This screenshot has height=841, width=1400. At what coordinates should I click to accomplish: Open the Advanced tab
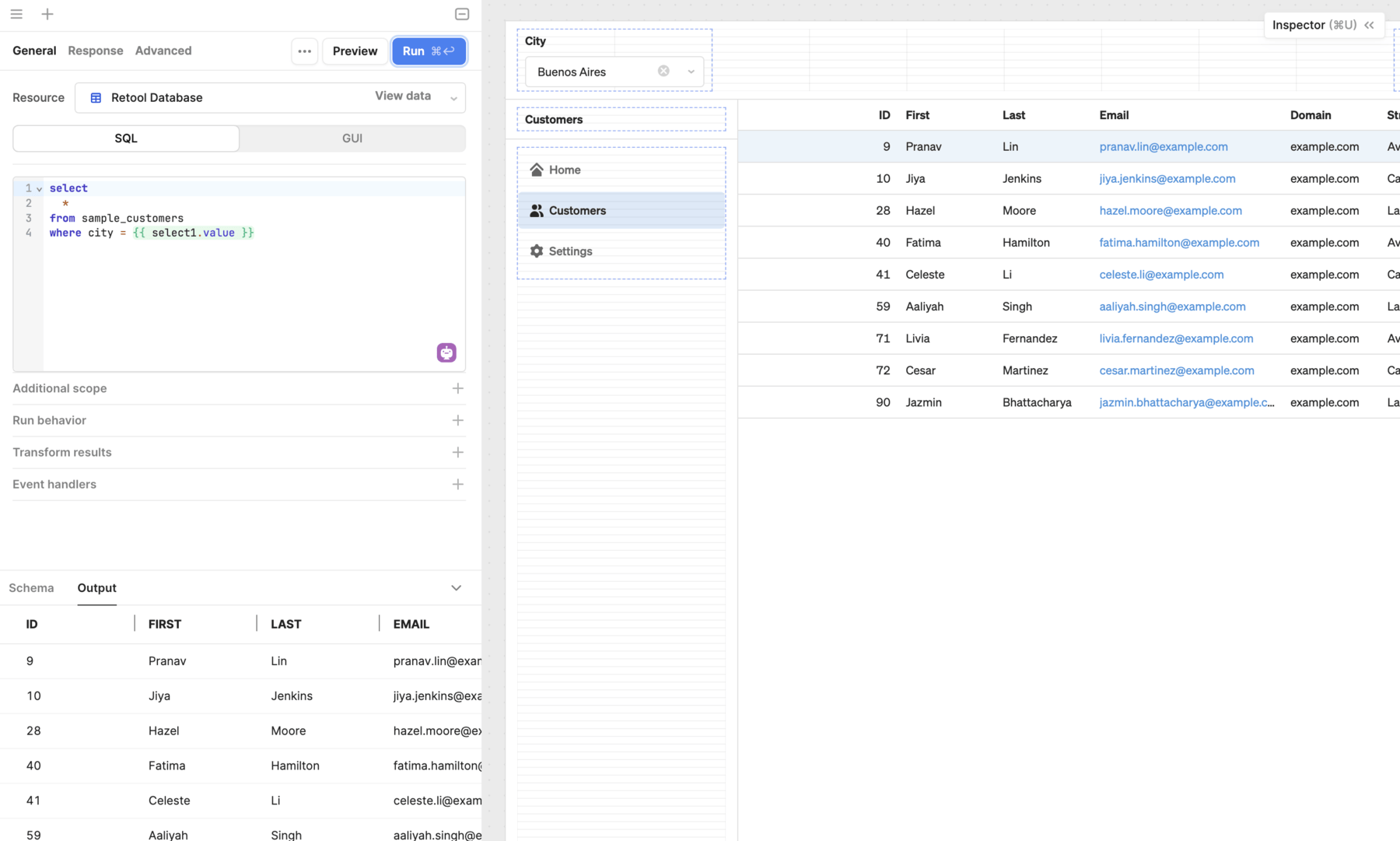163,51
